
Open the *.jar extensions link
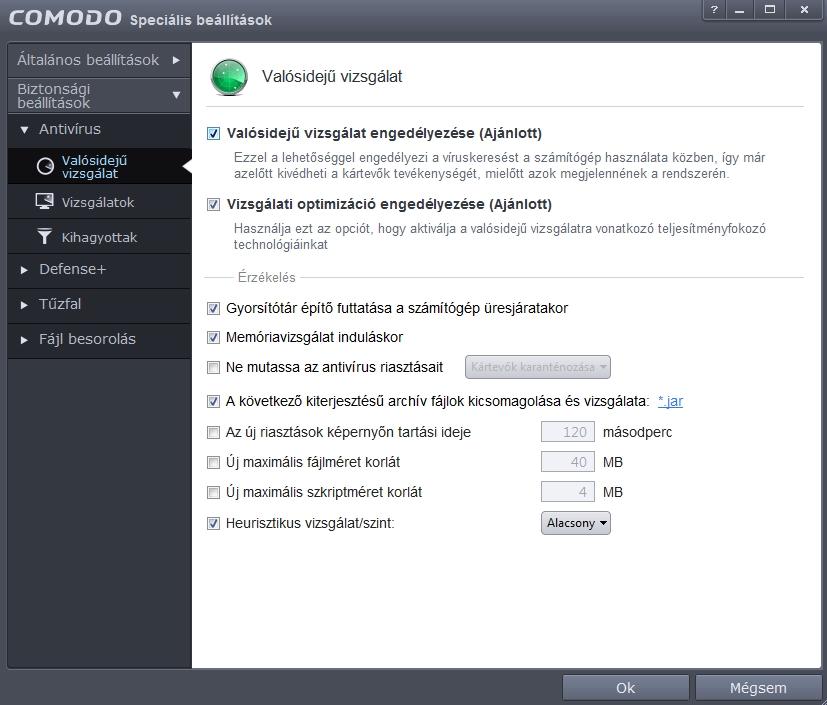[670, 401]
